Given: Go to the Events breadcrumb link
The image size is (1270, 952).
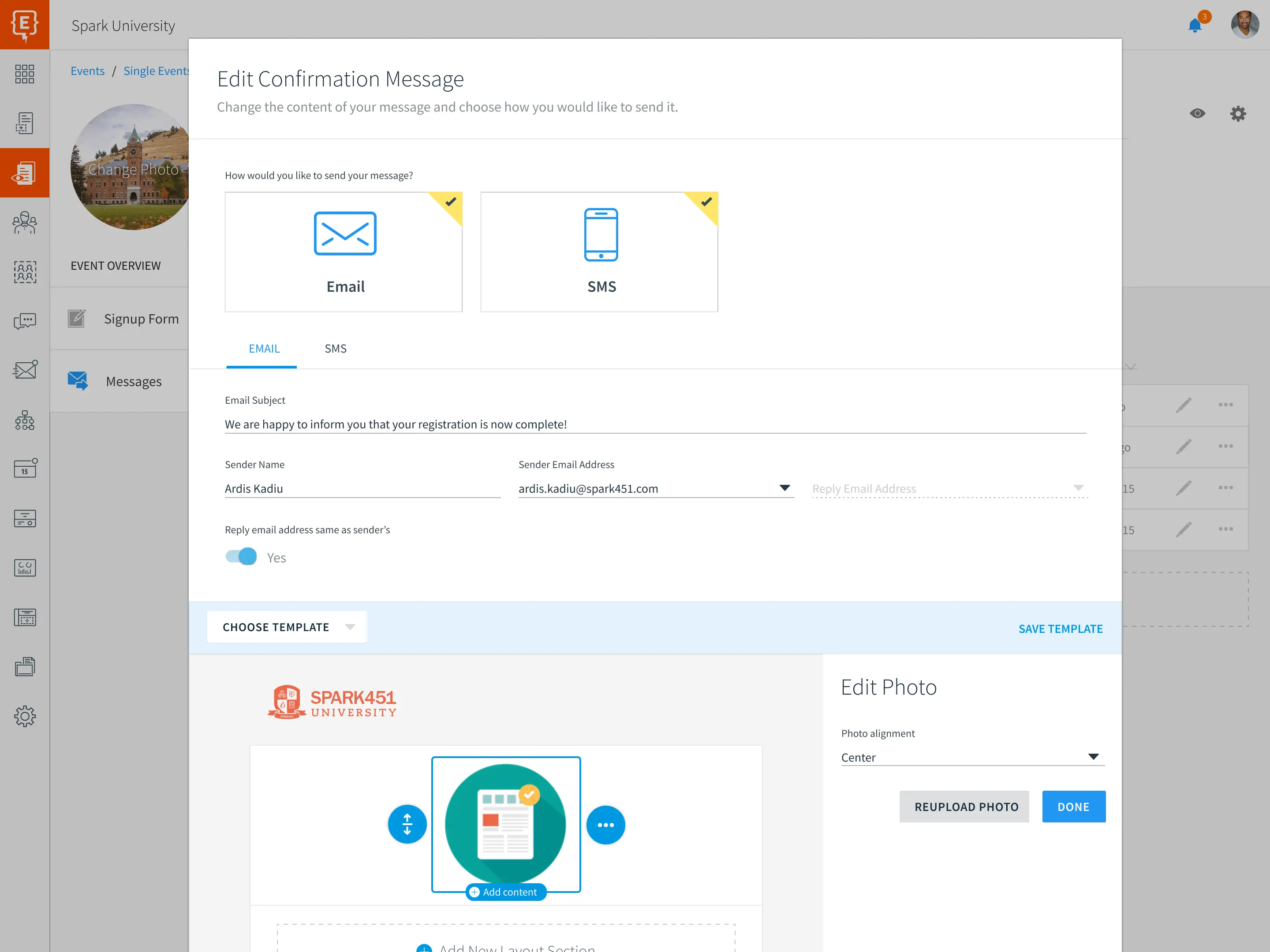Looking at the screenshot, I should 87,71.
